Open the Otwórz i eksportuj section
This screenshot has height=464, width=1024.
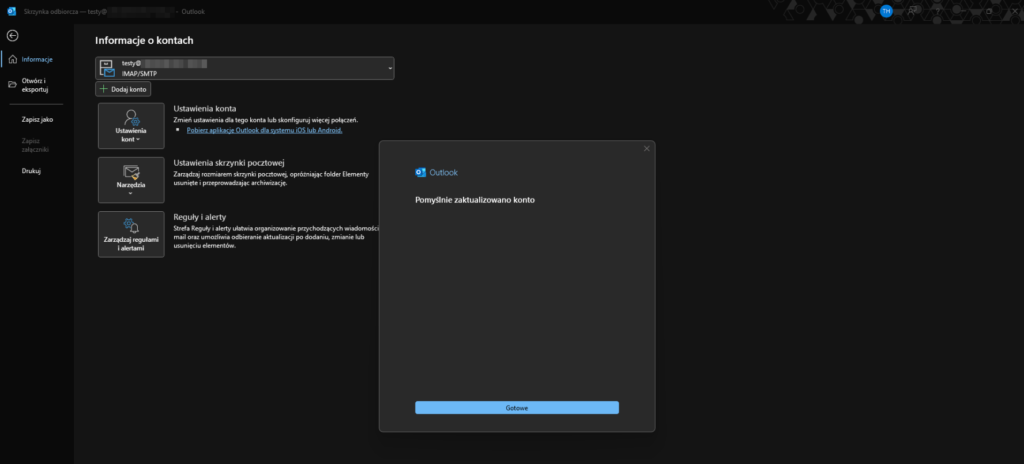pos(35,85)
